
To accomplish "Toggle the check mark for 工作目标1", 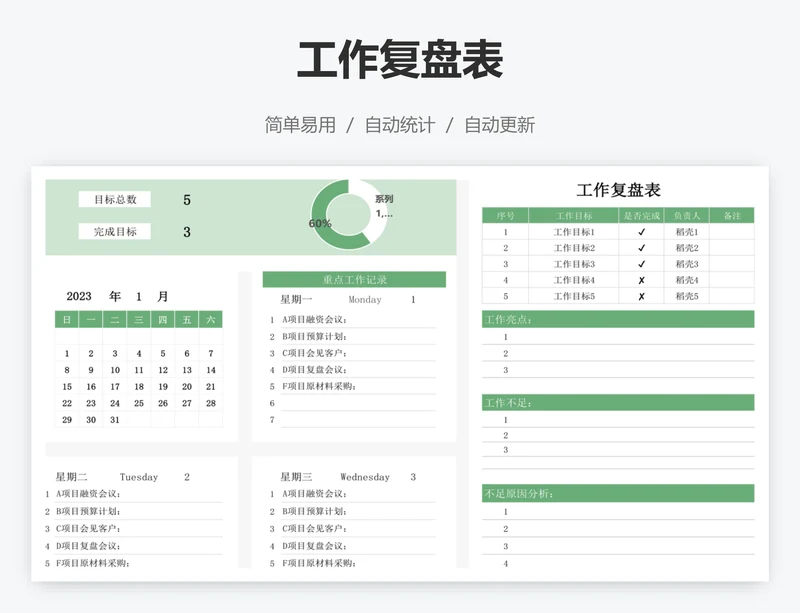I will pyautogui.click(x=641, y=232).
